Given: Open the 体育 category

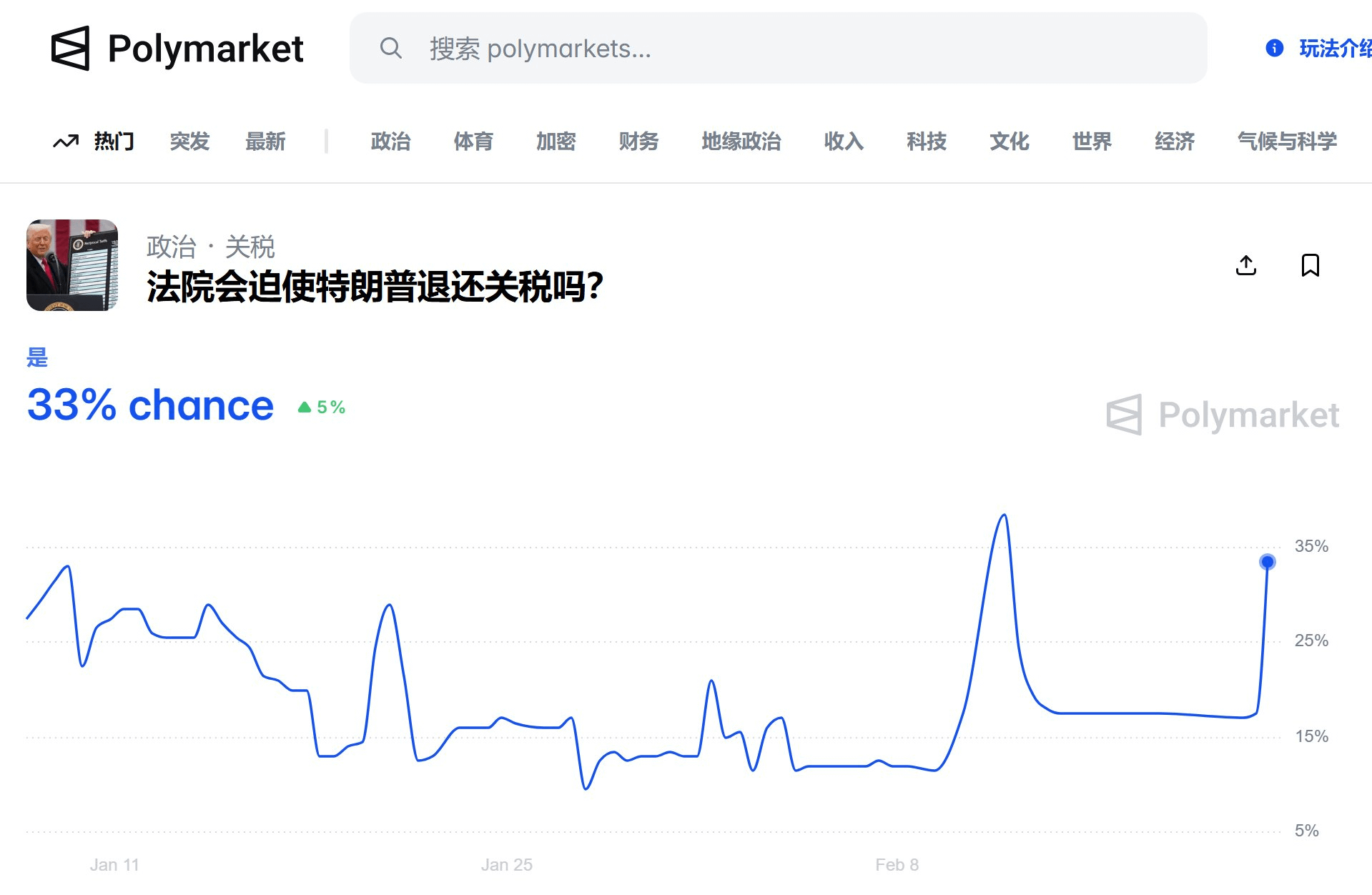Looking at the screenshot, I should (x=473, y=141).
